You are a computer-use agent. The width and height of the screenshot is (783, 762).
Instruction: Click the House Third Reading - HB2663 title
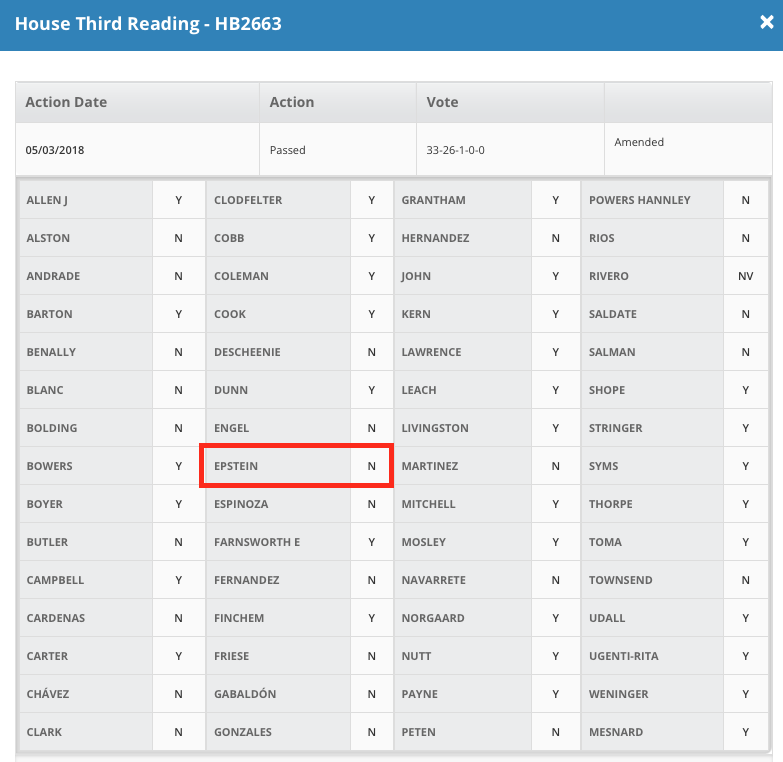click(148, 23)
